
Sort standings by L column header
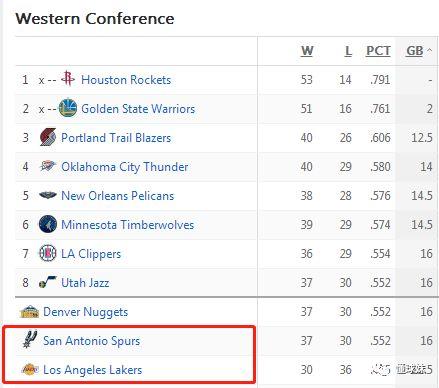pos(348,51)
